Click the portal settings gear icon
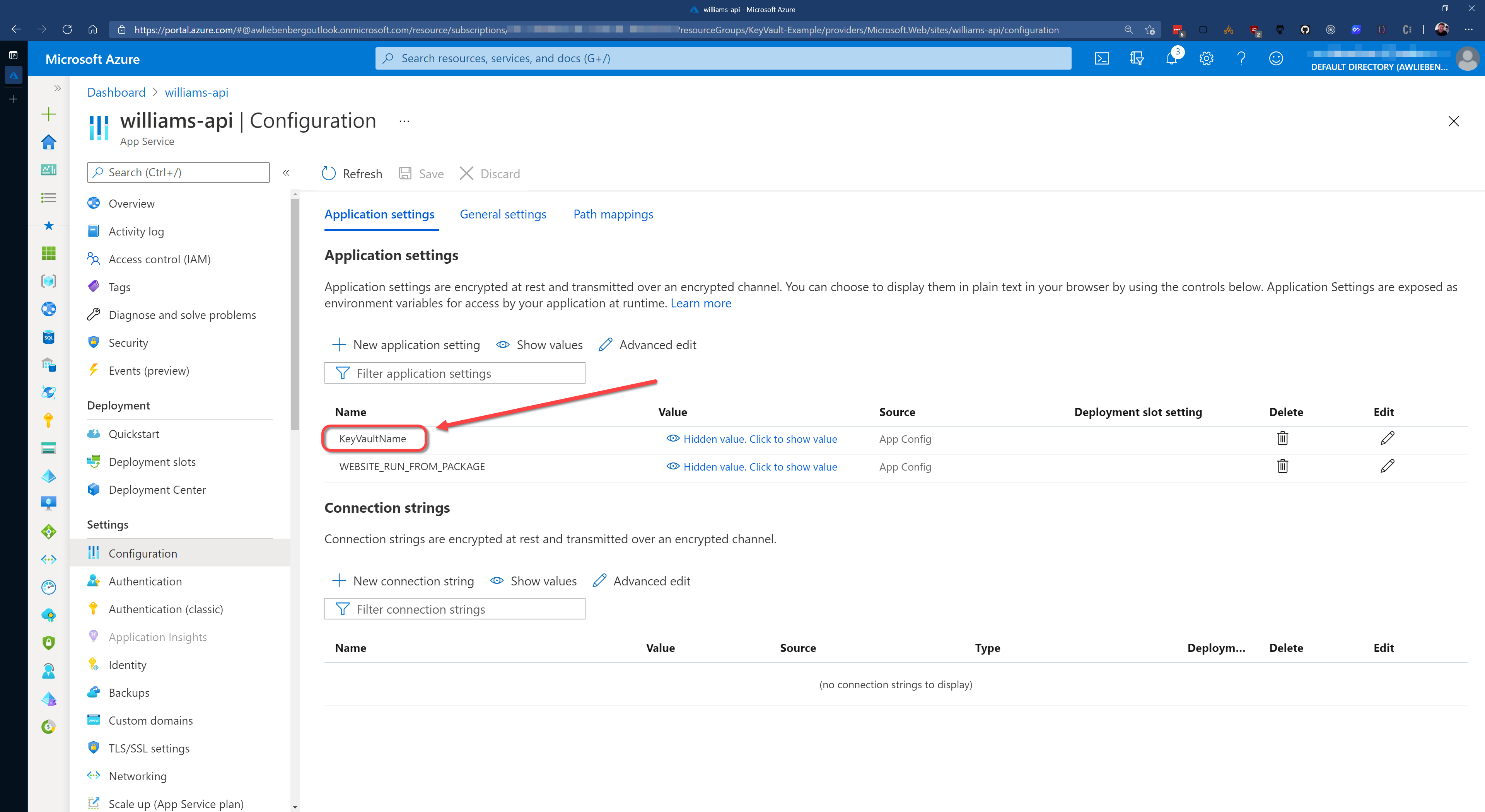 [x=1206, y=58]
